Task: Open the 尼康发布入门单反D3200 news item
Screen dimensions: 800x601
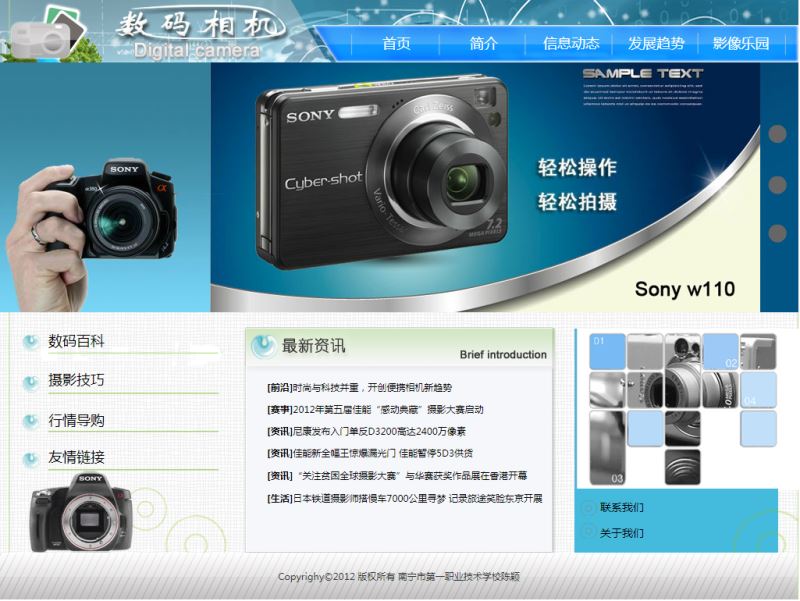Action: point(366,432)
